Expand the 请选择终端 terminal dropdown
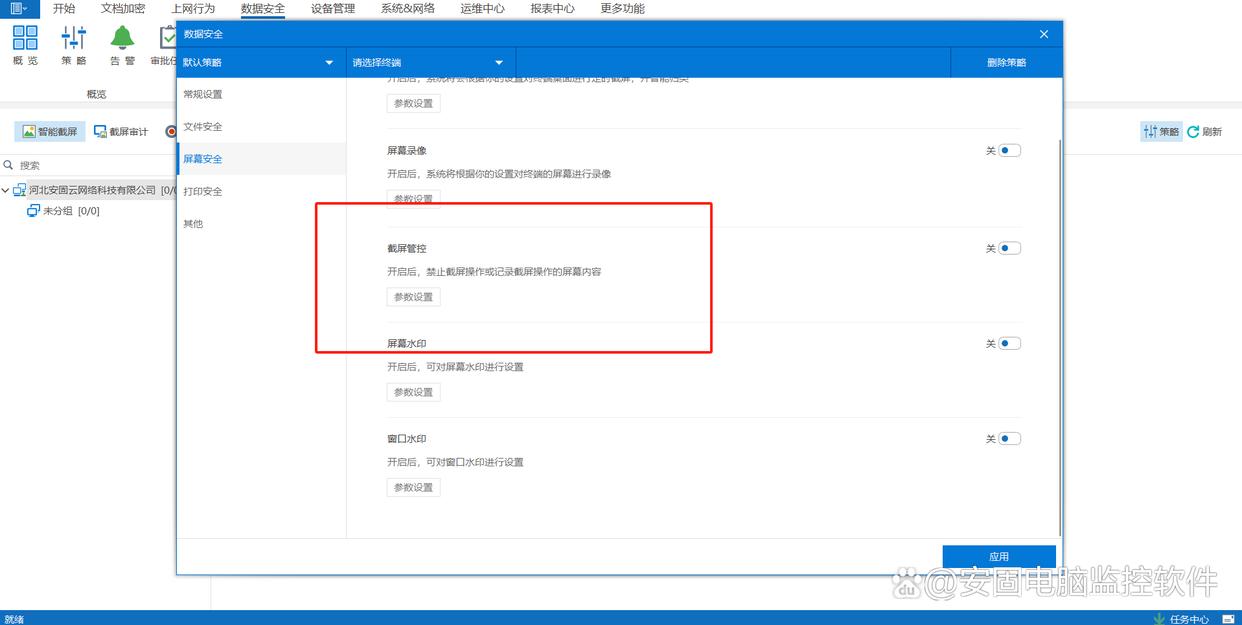The width and height of the screenshot is (1242, 625). tap(430, 62)
